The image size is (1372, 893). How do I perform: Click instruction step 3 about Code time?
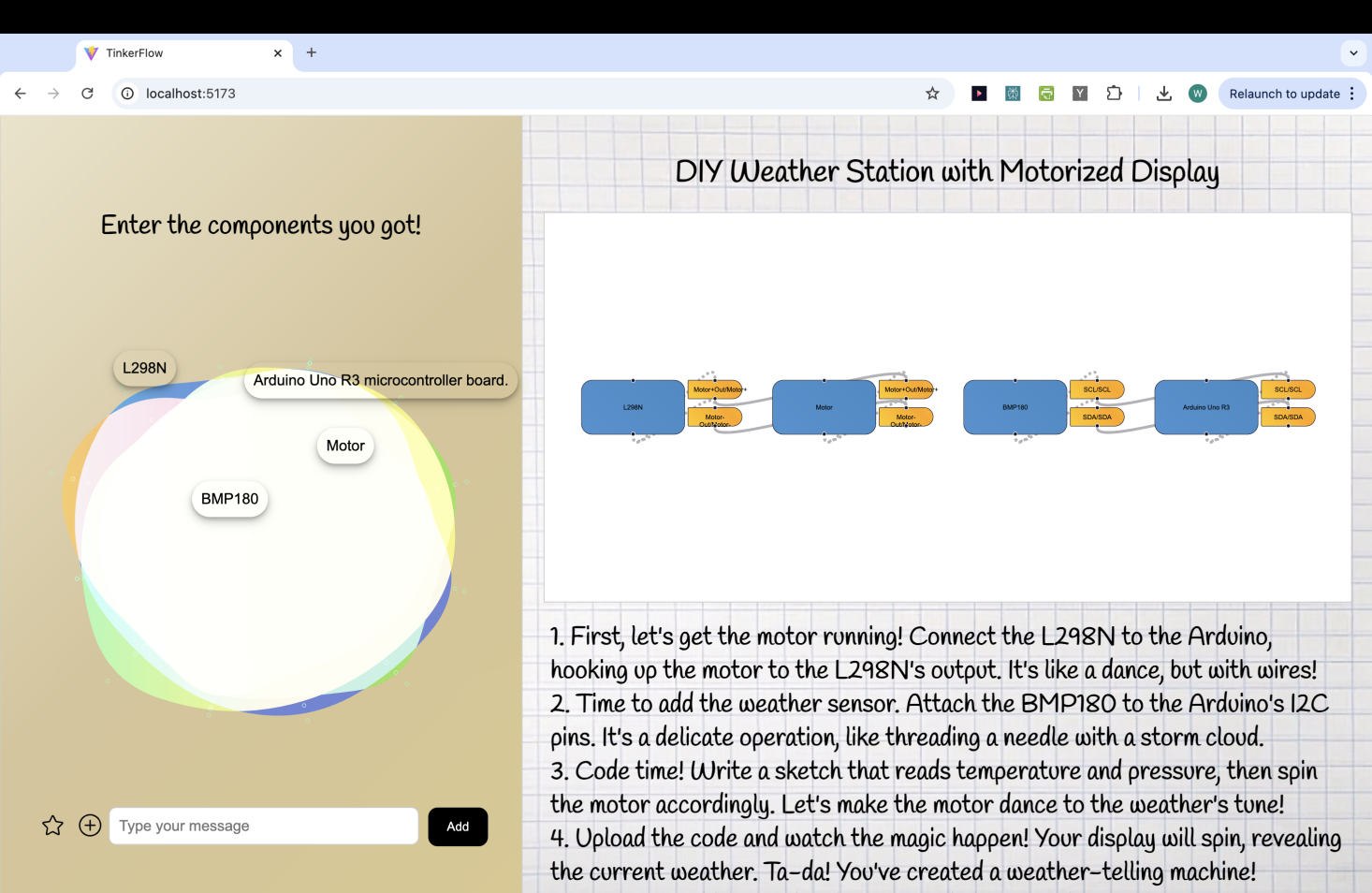[933, 788]
